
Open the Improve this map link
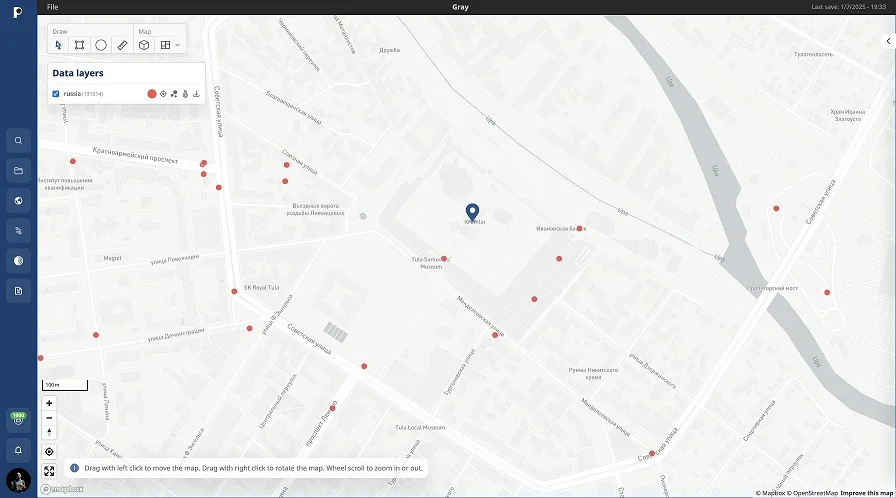(866, 493)
